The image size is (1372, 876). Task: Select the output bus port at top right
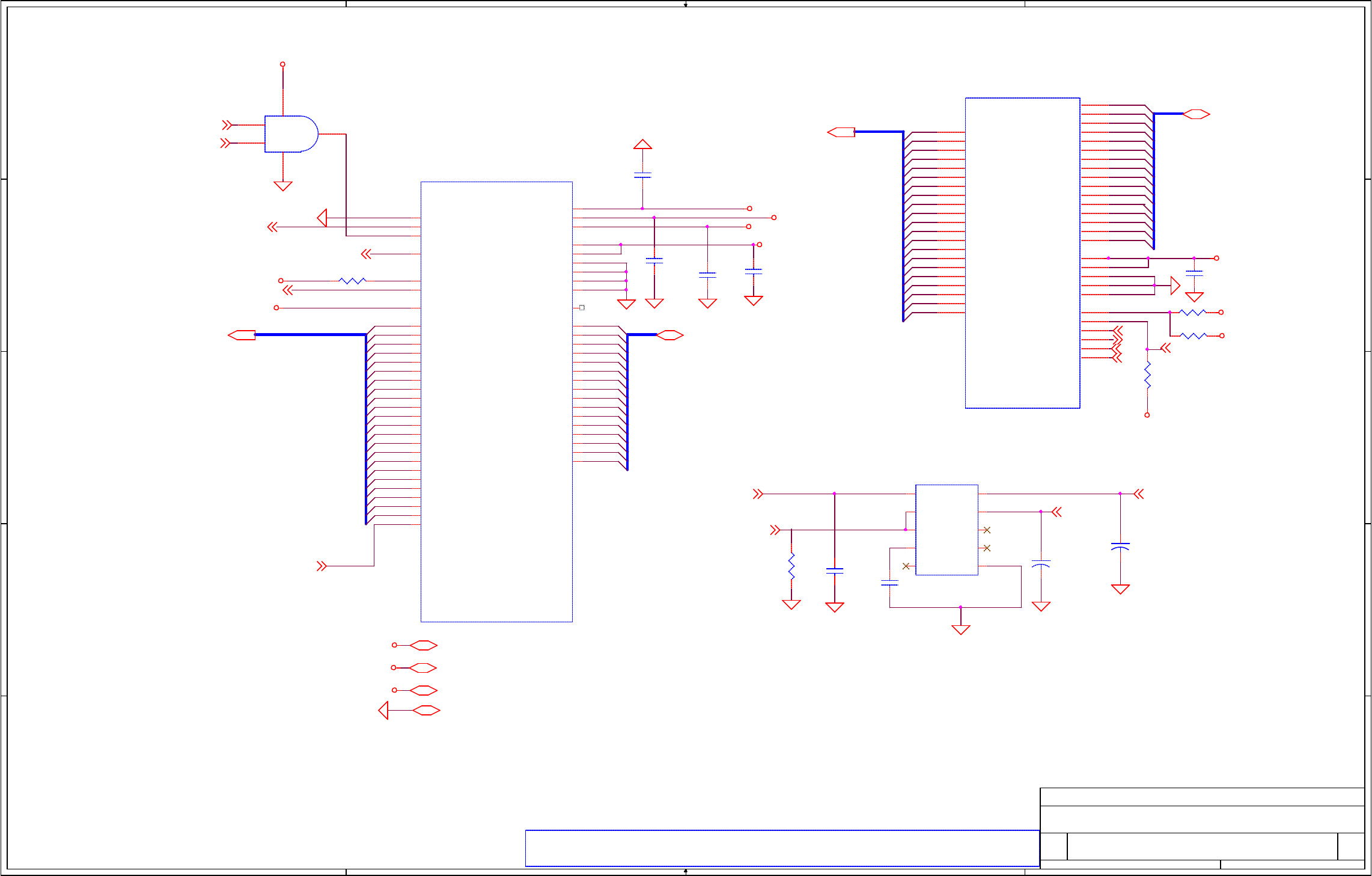point(1196,114)
